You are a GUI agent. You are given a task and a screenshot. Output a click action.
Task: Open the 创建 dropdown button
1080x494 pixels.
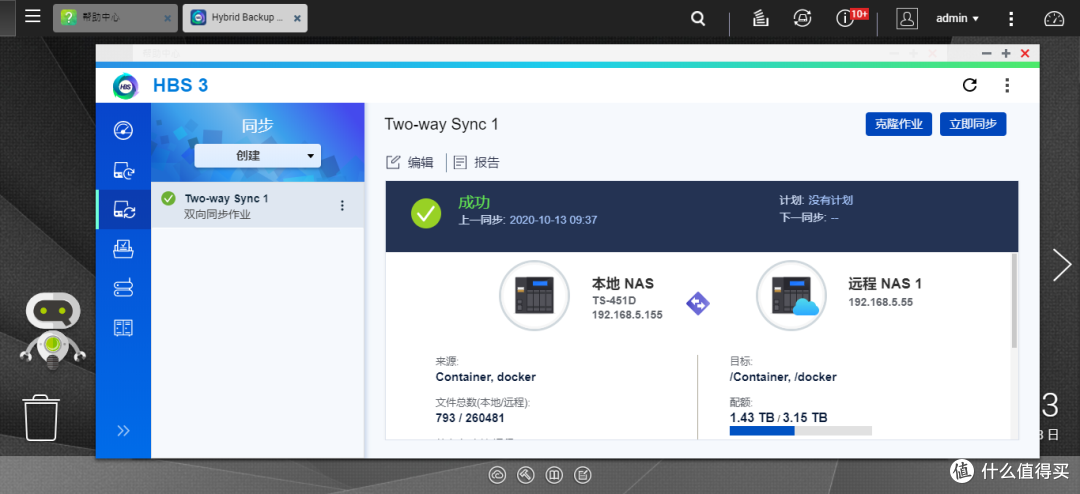258,156
